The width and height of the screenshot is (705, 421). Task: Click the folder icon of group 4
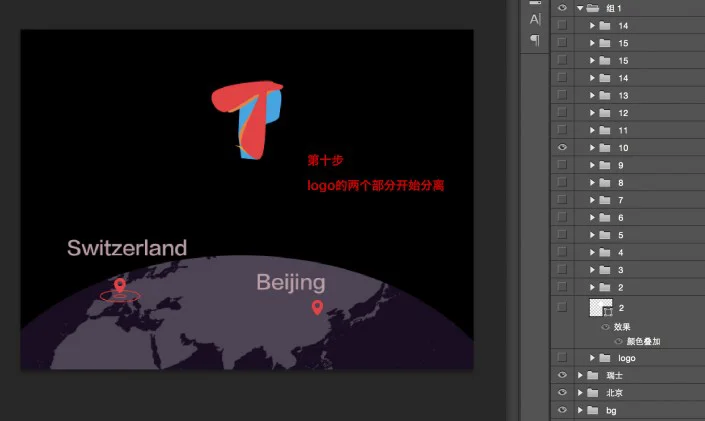click(605, 253)
